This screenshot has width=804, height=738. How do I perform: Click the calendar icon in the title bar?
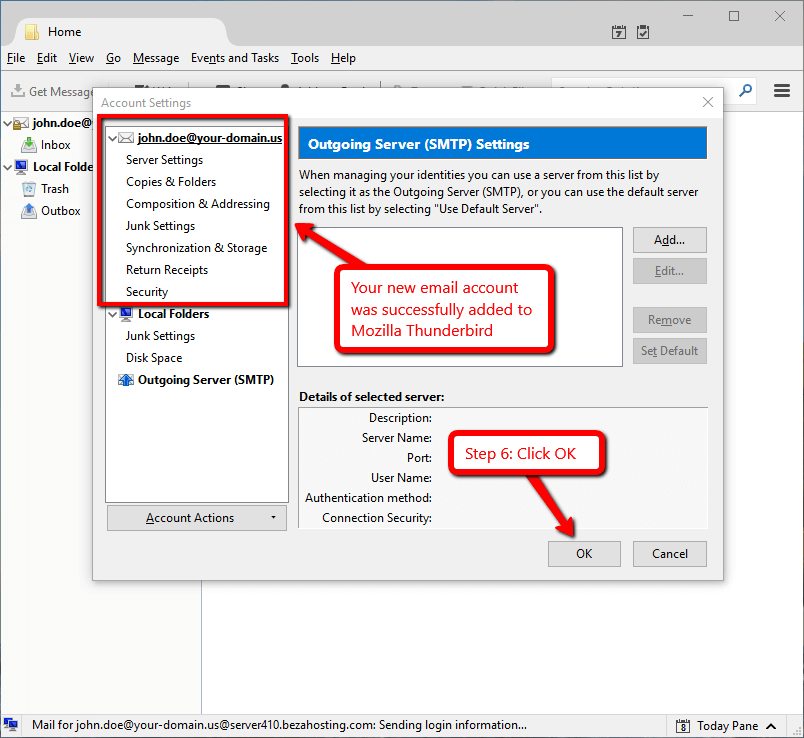(619, 32)
